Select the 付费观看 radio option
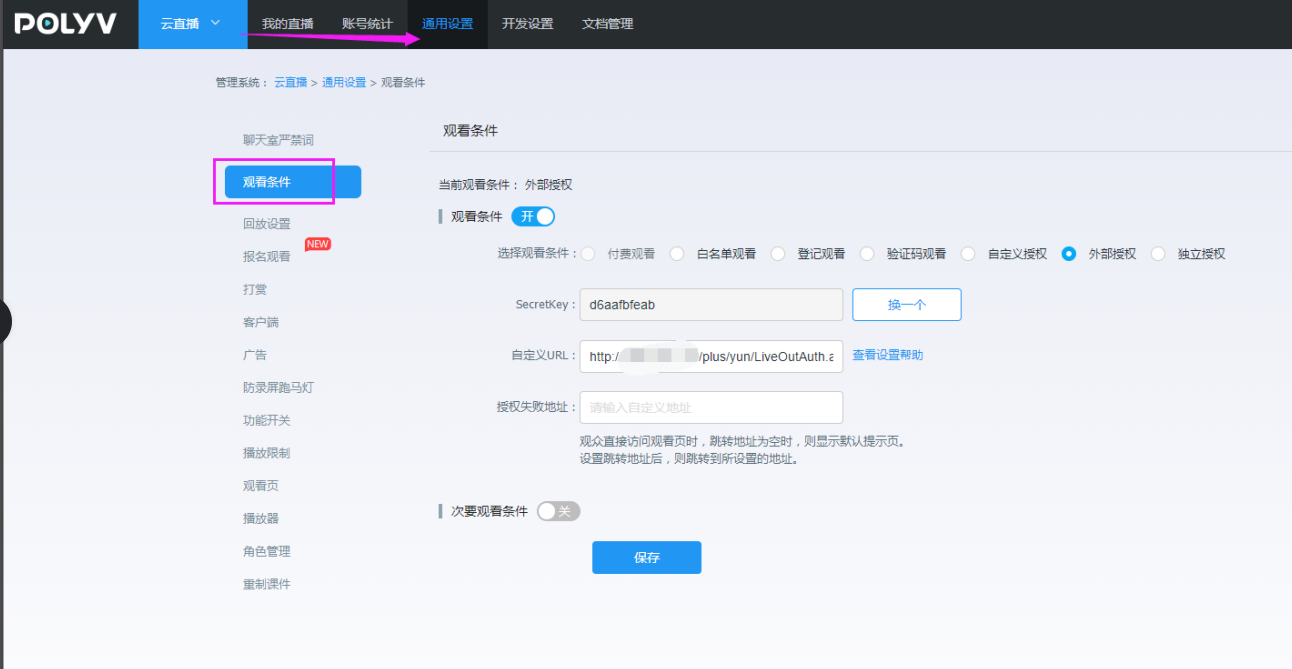 click(x=589, y=254)
